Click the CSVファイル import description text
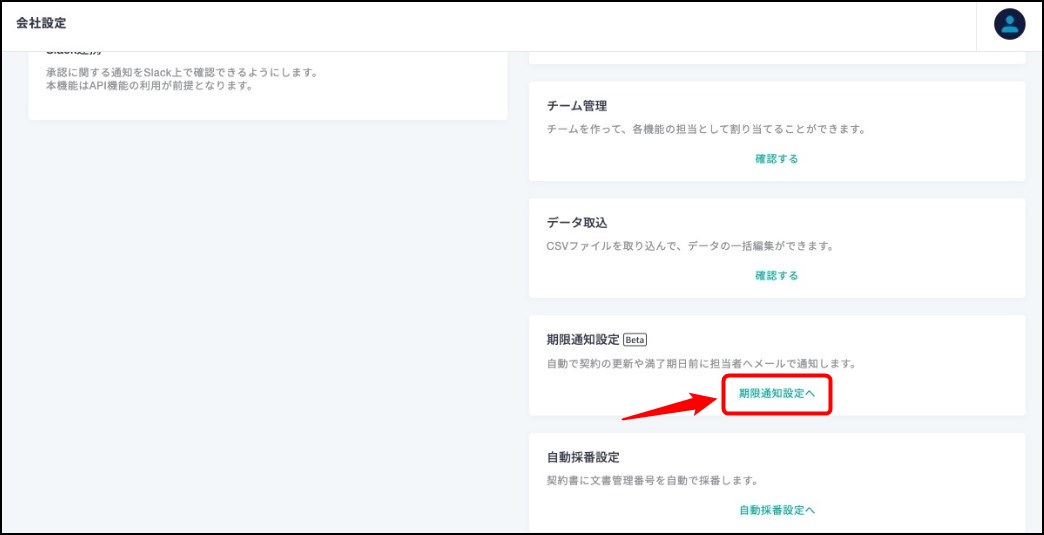The image size is (1044, 535). (x=690, y=246)
